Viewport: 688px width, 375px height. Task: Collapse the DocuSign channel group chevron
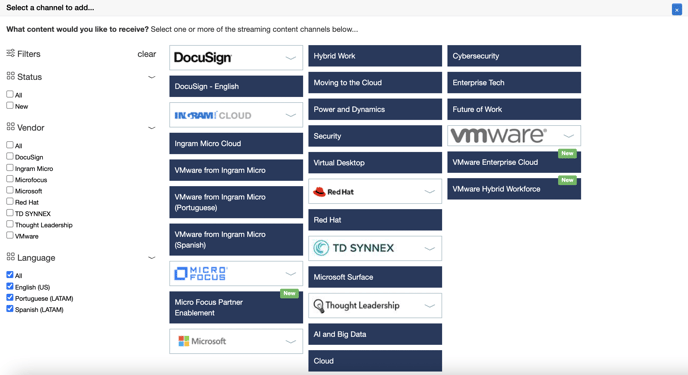[290, 58]
